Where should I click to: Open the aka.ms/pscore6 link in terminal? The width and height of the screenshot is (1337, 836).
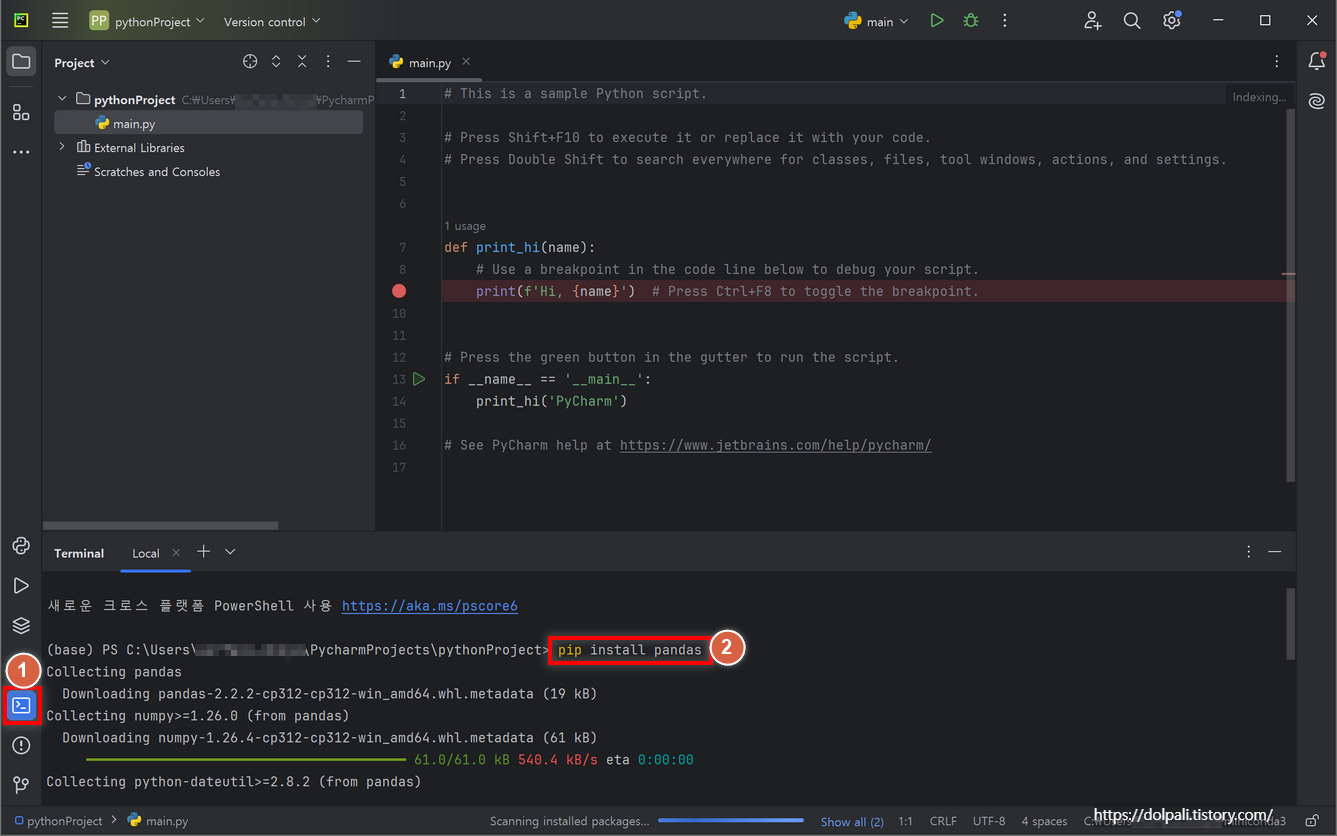click(430, 606)
